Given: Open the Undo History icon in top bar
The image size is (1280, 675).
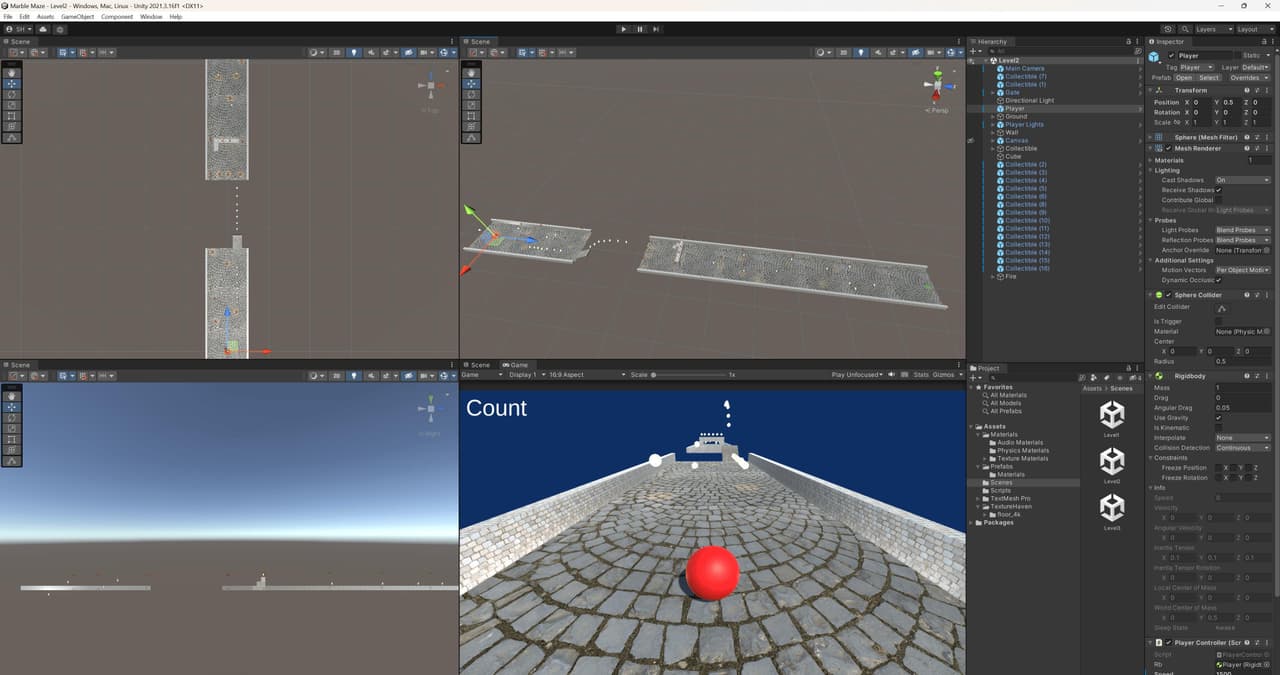Looking at the screenshot, I should point(1168,29).
